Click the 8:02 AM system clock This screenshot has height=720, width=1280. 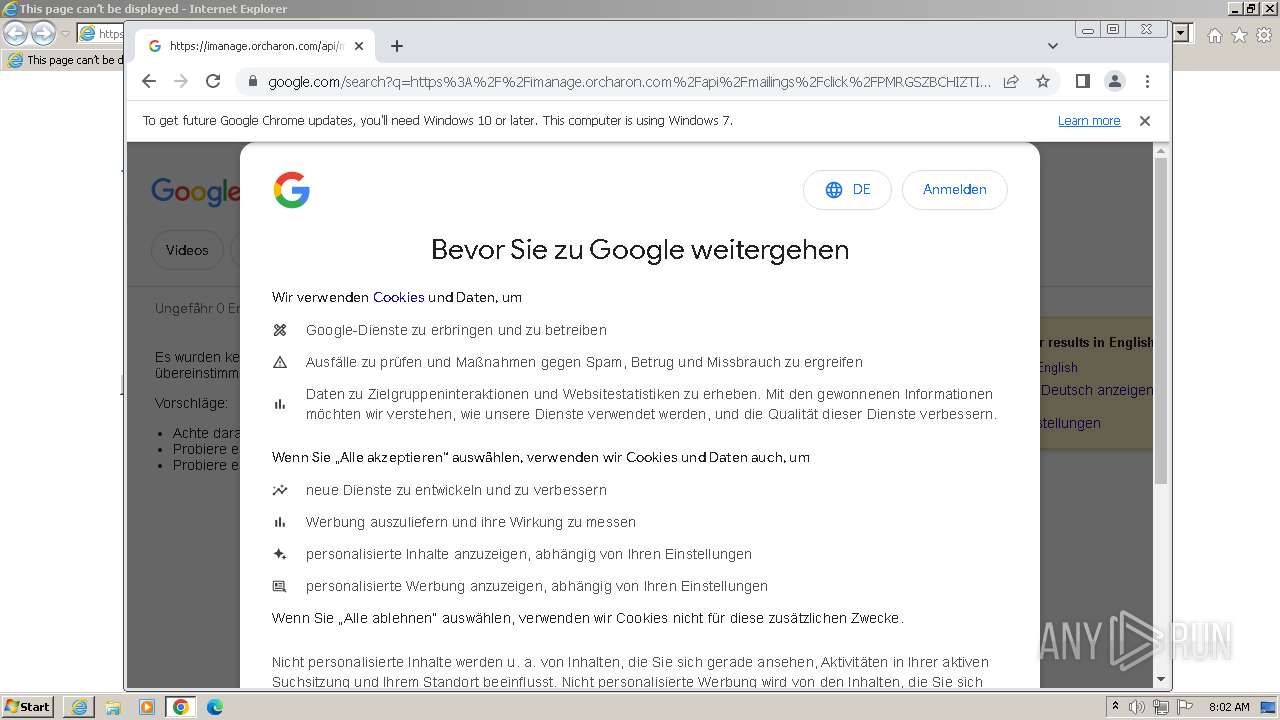[1229, 707]
